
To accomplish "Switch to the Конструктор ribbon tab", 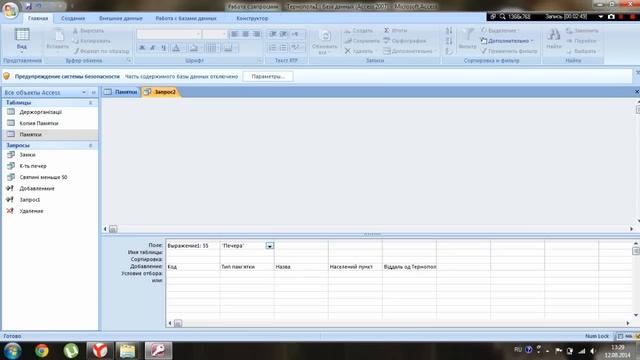I will [252, 18].
